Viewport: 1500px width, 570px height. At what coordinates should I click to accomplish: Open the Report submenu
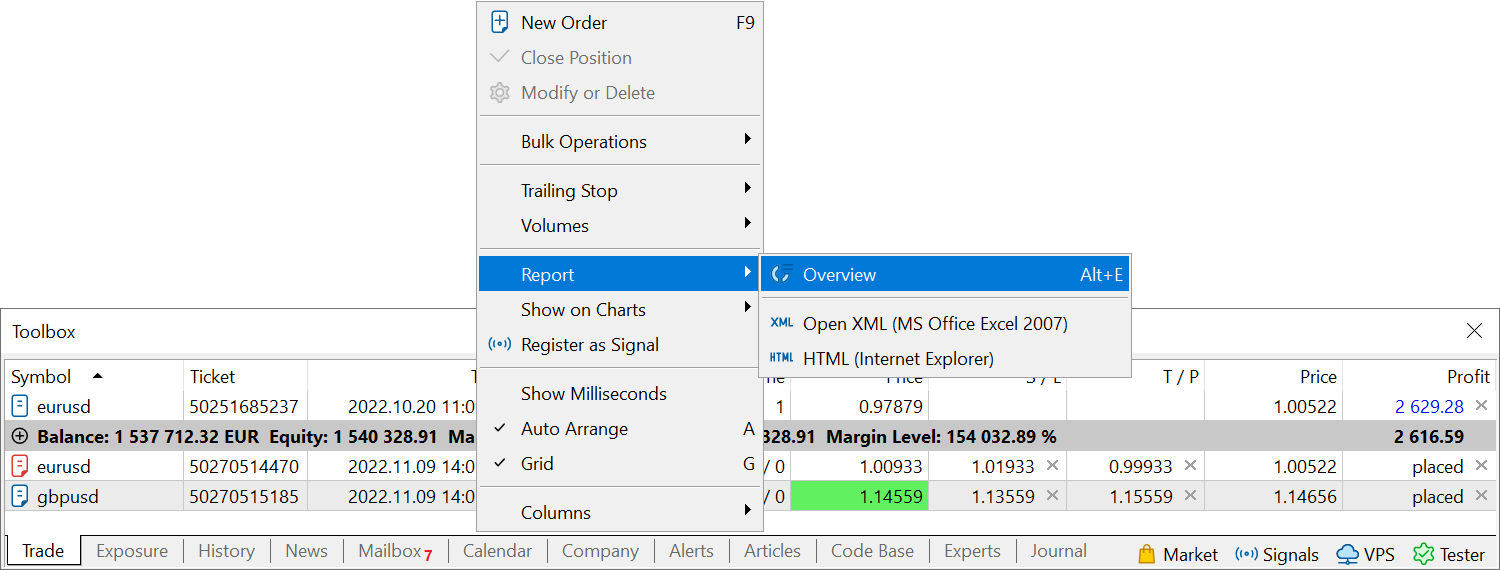pyautogui.click(x=619, y=274)
